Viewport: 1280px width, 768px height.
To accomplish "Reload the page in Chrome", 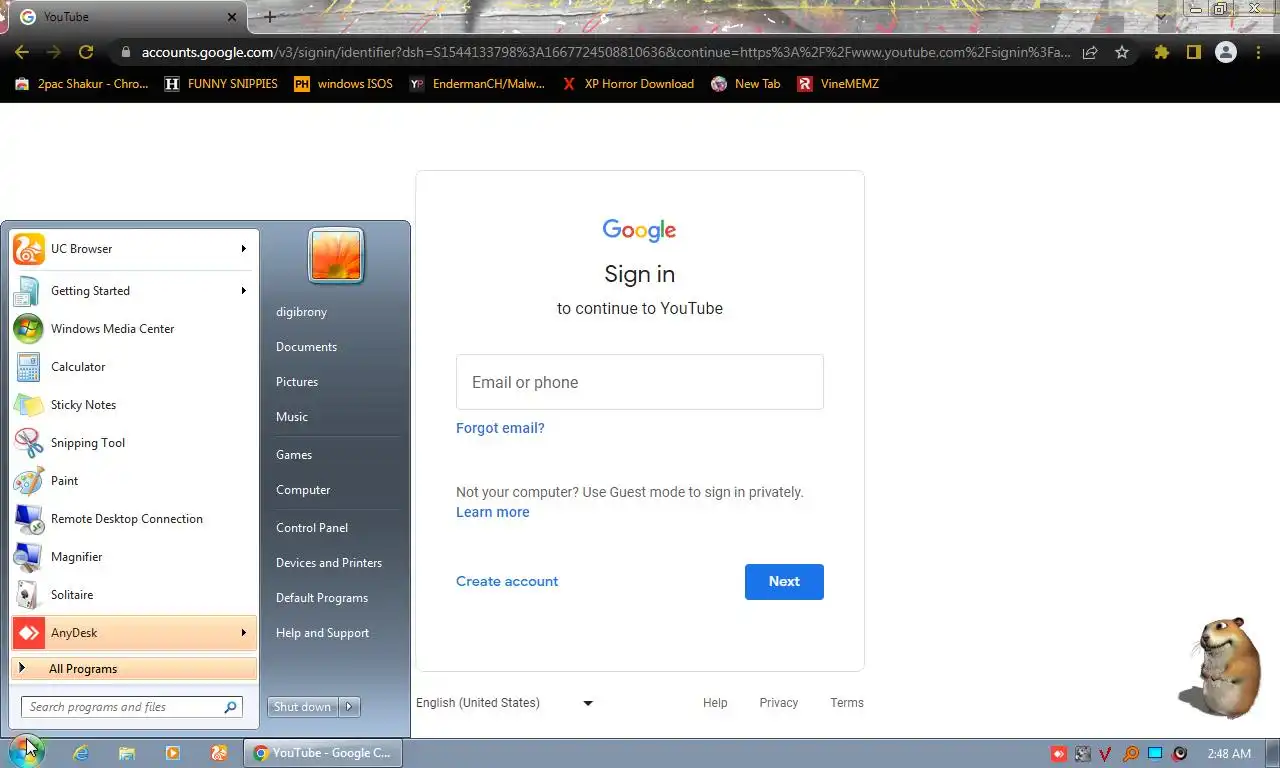I will 86,52.
